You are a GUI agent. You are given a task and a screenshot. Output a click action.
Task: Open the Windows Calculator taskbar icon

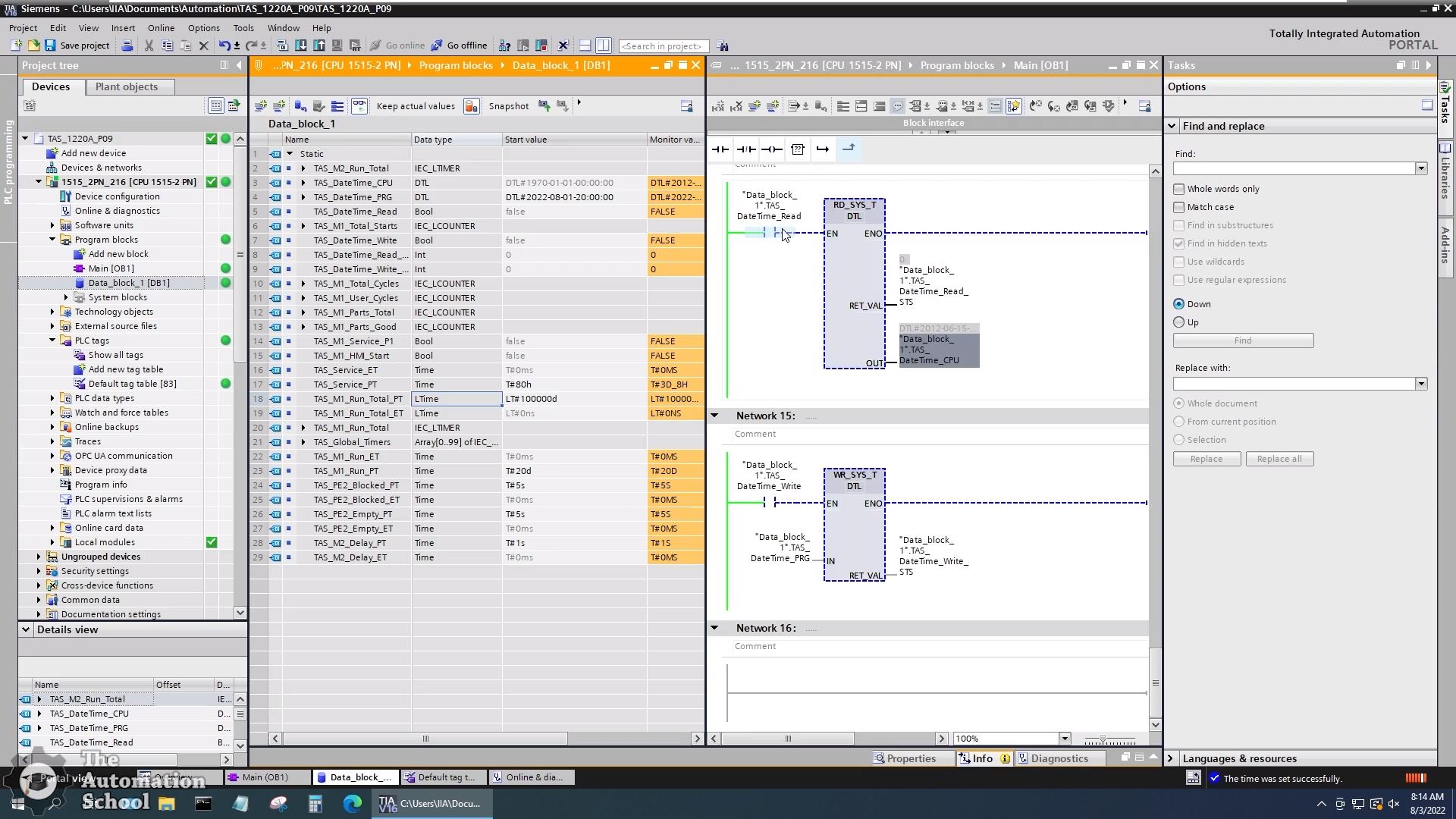tap(315, 804)
